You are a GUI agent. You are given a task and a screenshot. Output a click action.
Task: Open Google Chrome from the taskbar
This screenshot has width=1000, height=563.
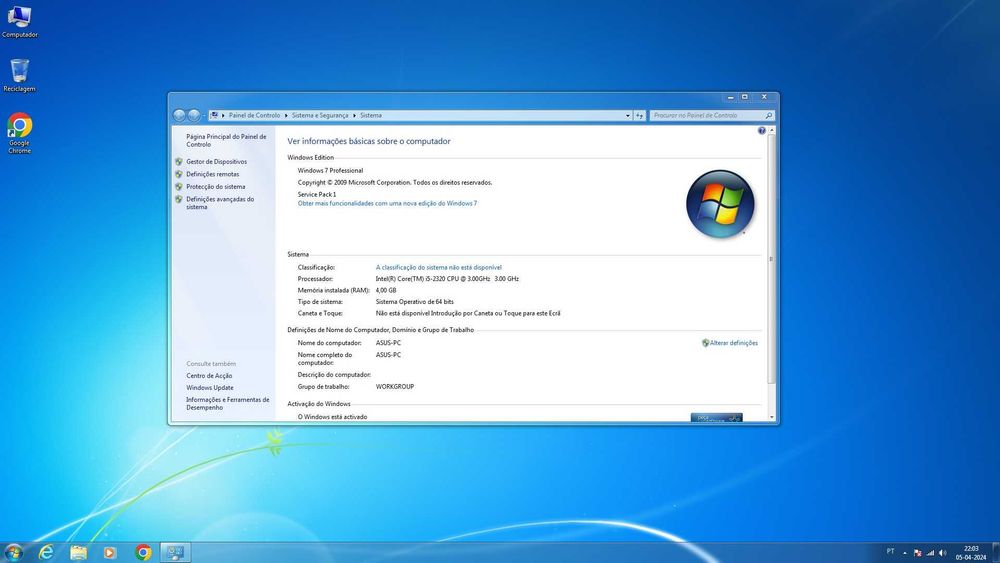[143, 552]
